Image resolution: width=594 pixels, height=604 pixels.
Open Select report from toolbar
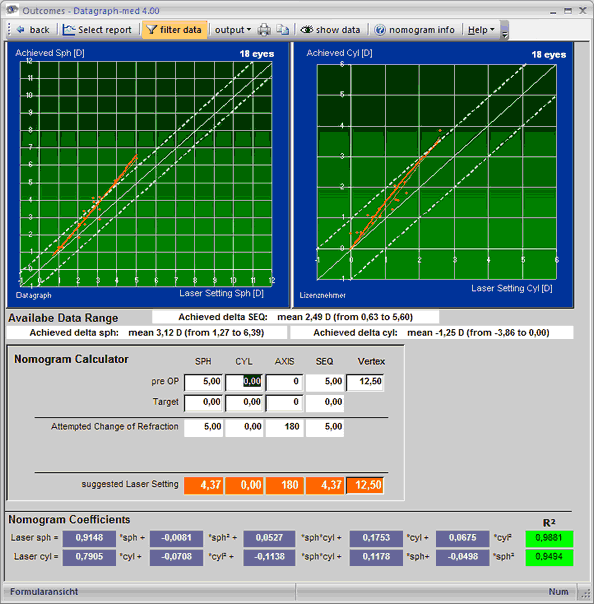click(x=97, y=30)
